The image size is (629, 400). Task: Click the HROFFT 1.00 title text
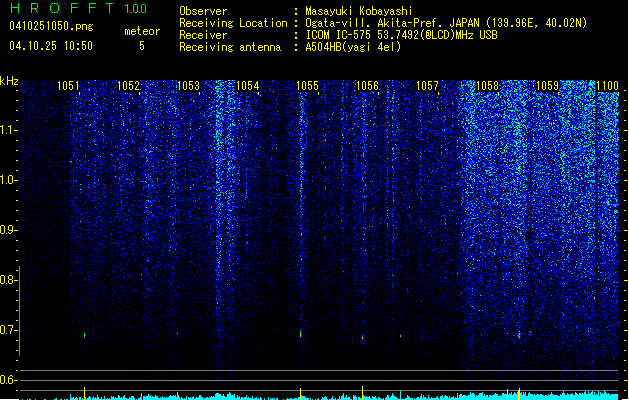79,8
